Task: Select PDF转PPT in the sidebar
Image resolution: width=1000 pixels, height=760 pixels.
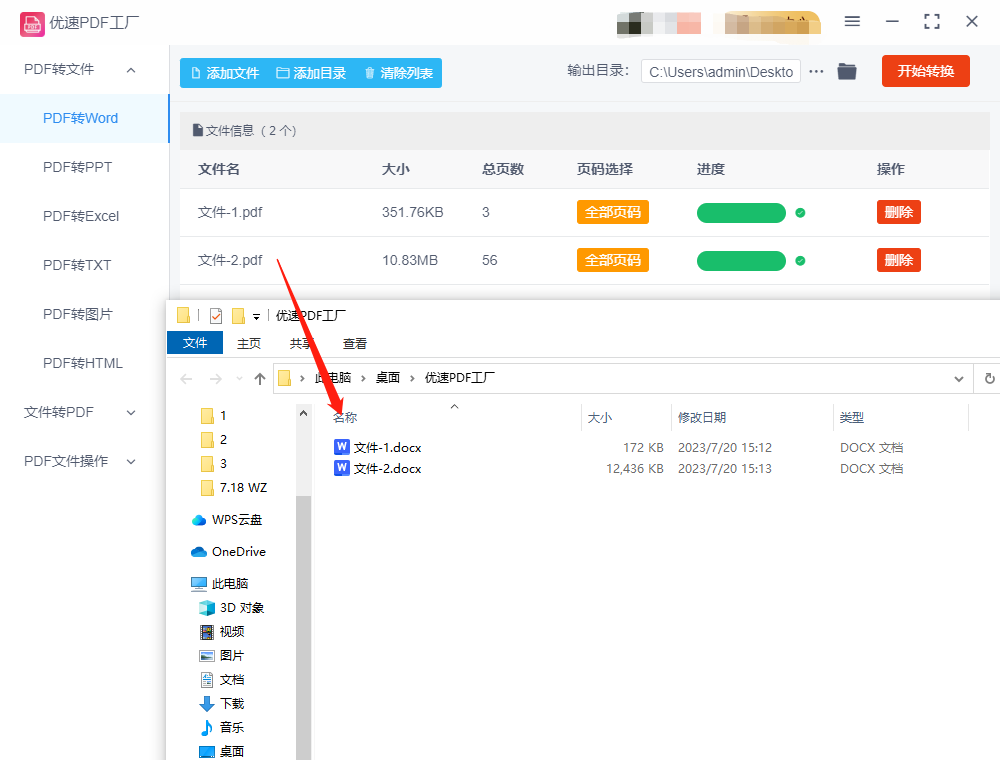Action: coord(77,168)
